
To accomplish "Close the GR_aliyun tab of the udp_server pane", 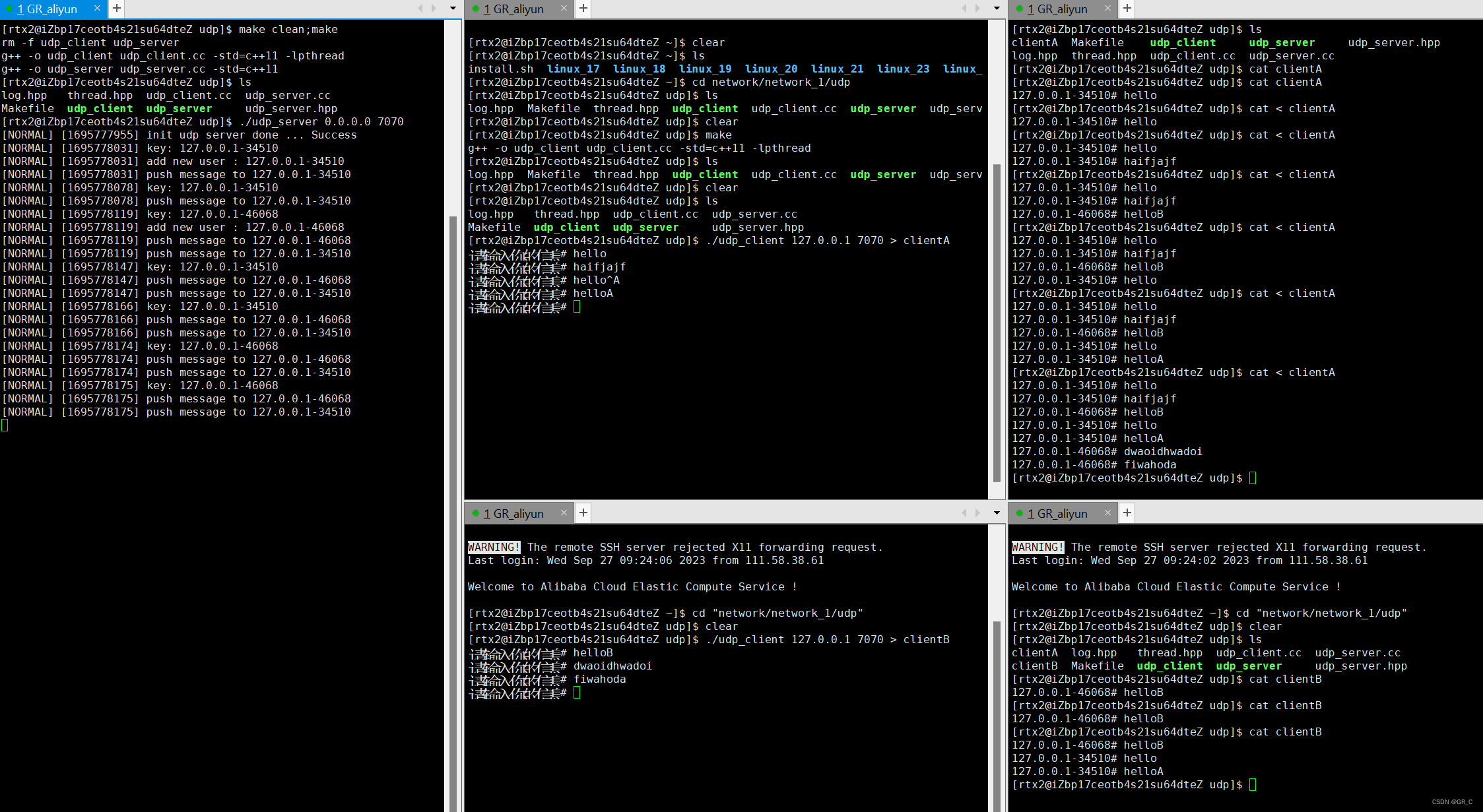I will point(97,9).
